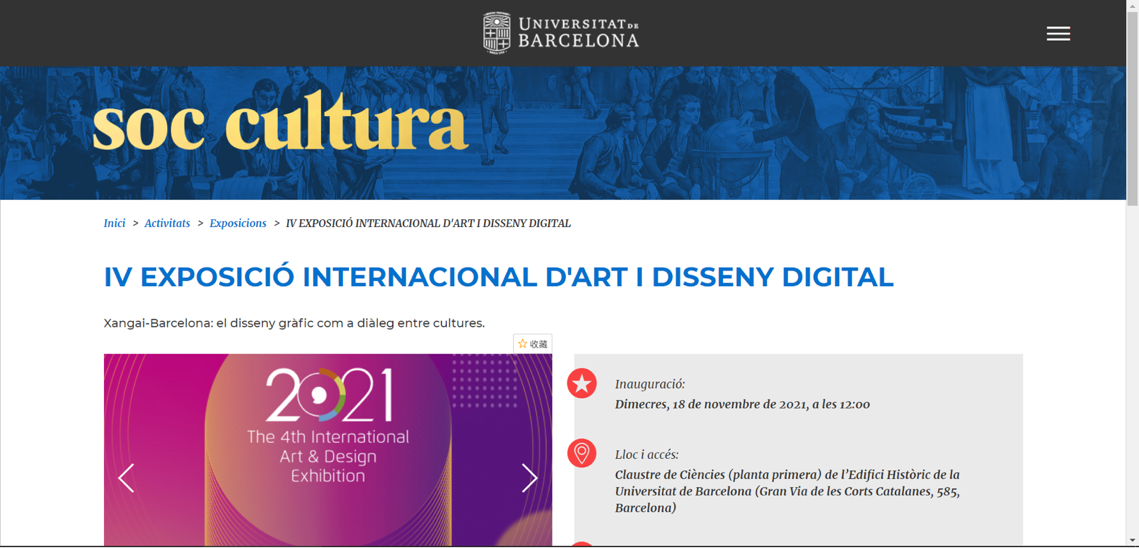The height and width of the screenshot is (548, 1139).
Task: Advance to the next carousel slide
Action: tap(529, 478)
